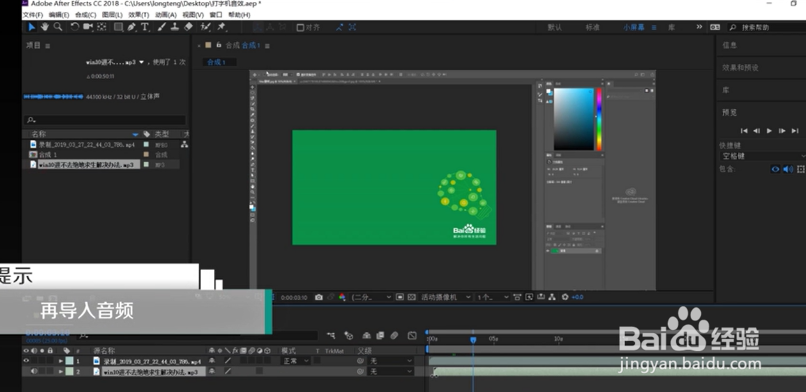Screen dimensions: 806x392
Task: Select the Unified Camera tool
Action: [x=88, y=27]
